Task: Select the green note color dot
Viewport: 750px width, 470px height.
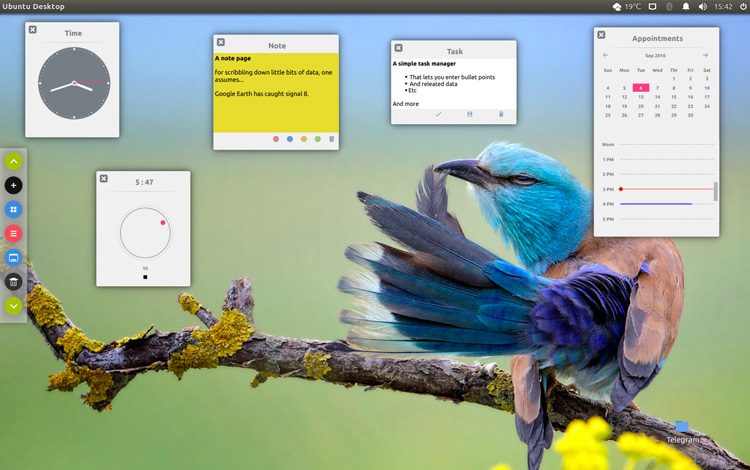Action: point(318,139)
